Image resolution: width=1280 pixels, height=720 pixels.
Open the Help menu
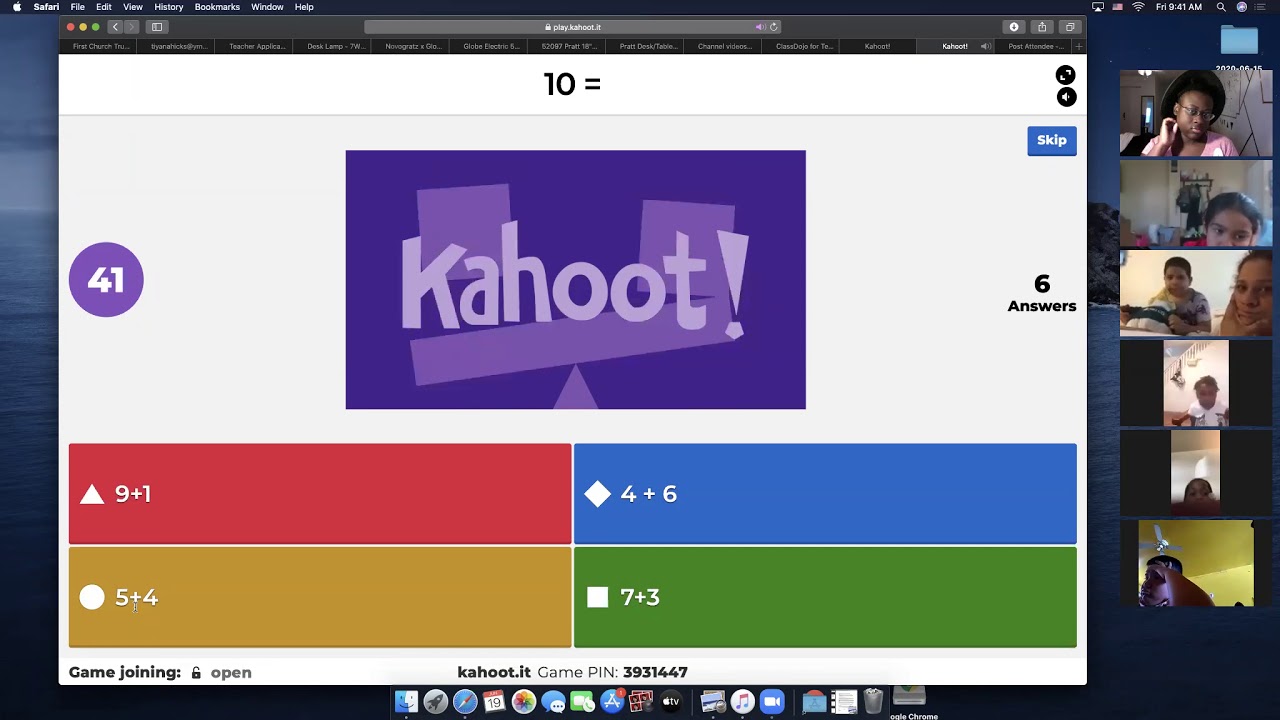(304, 7)
